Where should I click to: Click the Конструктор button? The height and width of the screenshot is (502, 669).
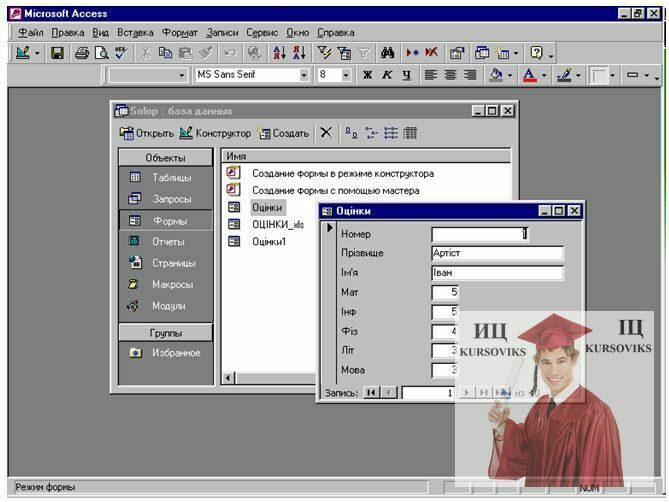[215, 133]
